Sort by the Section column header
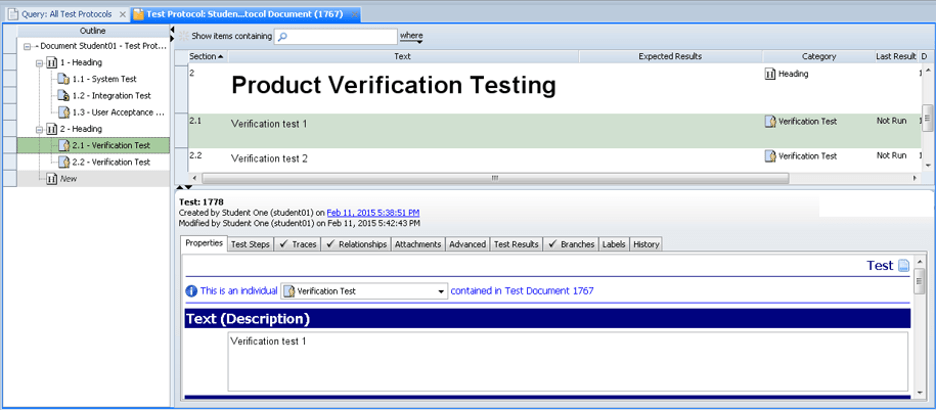Image resolution: width=936 pixels, height=410 pixels. click(207, 56)
